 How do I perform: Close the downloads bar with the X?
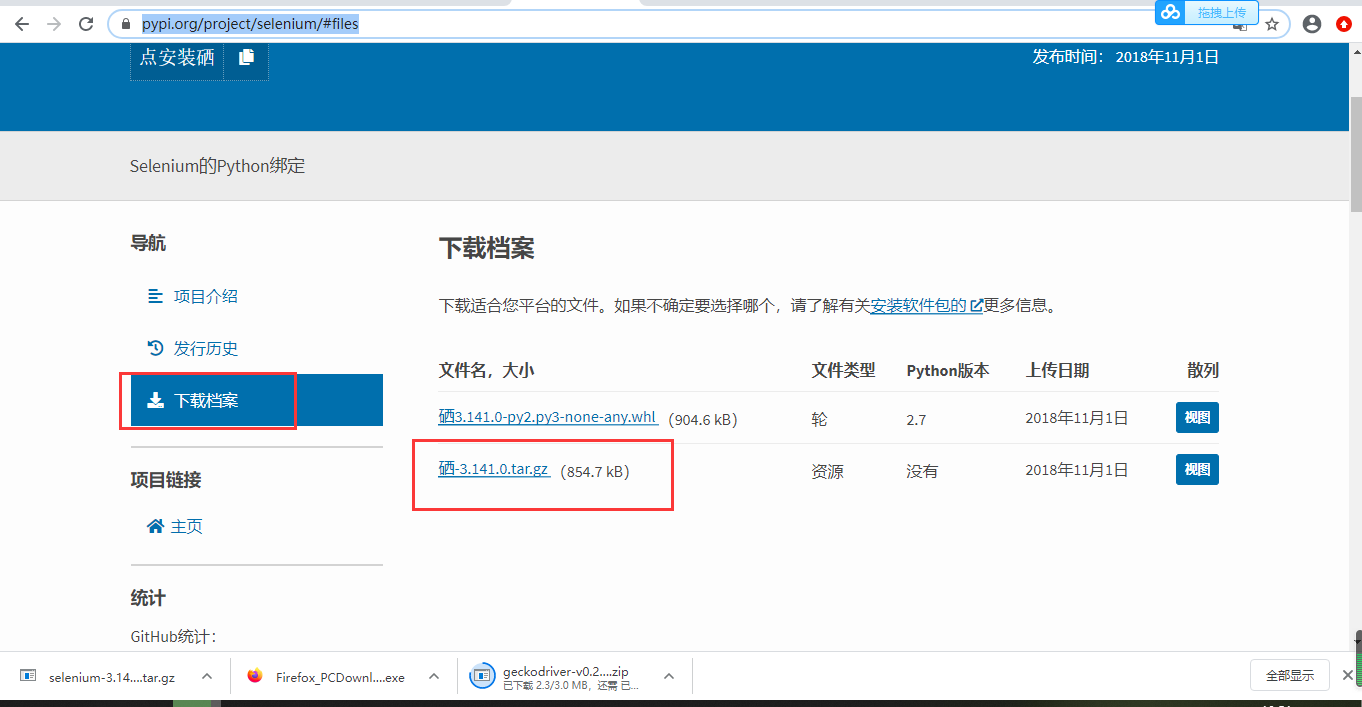tap(1347, 675)
